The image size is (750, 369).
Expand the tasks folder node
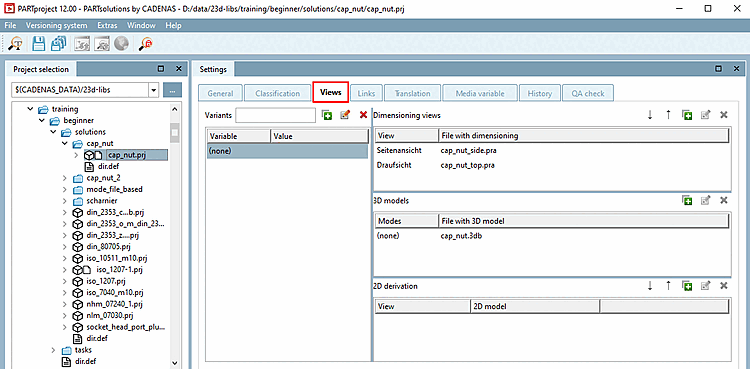tap(54, 350)
